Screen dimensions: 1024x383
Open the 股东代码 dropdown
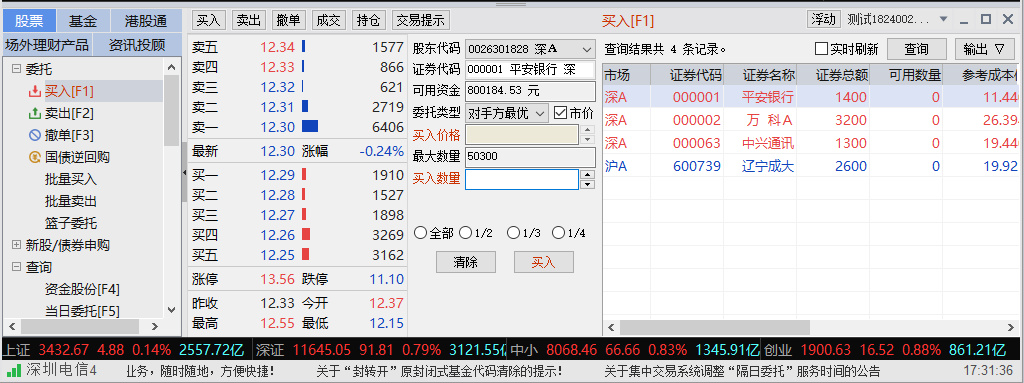(x=586, y=49)
